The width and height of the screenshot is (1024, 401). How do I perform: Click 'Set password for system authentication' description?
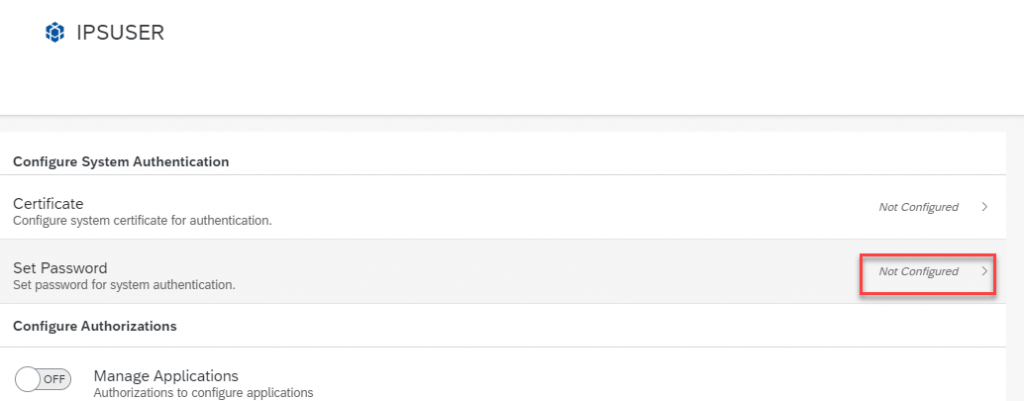click(x=124, y=285)
